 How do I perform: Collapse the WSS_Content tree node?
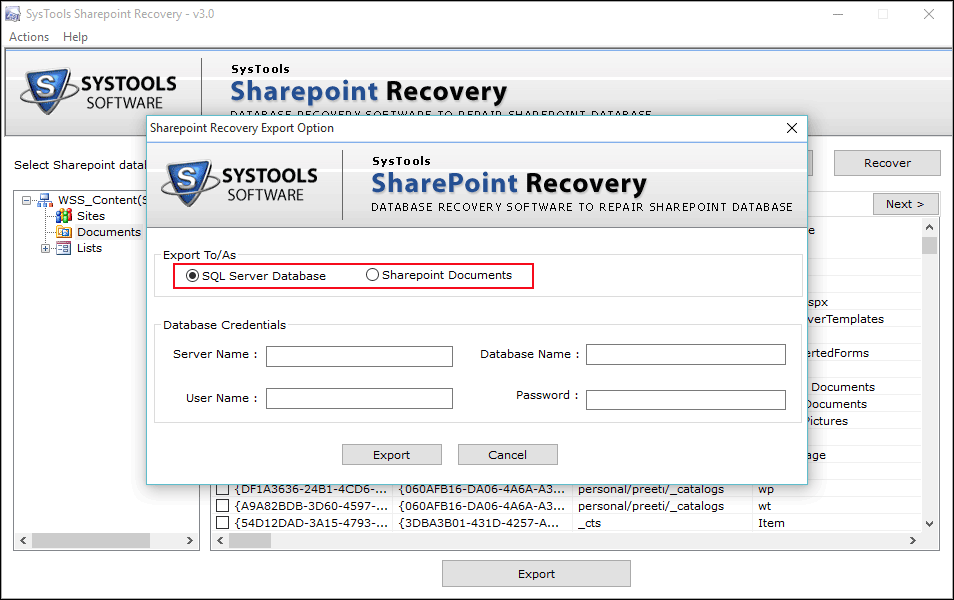coord(26,200)
